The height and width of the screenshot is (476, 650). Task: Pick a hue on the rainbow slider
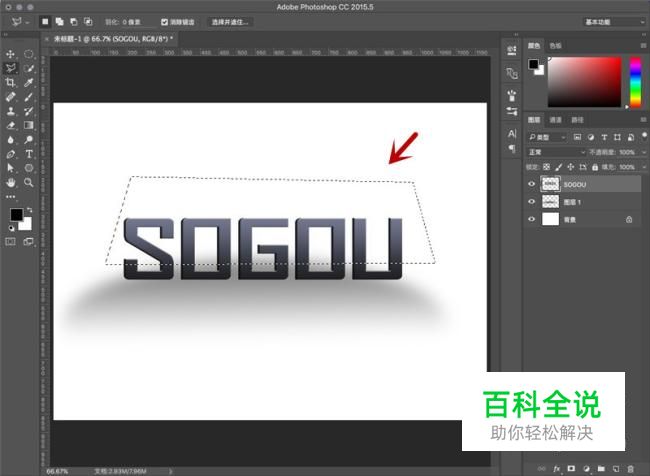[x=635, y=83]
